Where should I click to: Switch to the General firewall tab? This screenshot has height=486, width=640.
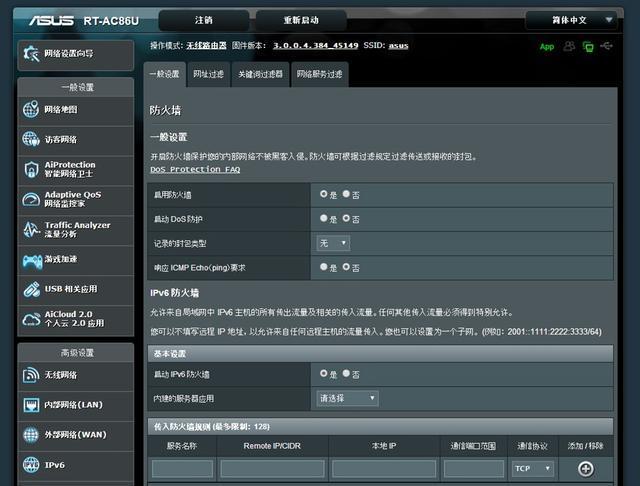pos(164,74)
